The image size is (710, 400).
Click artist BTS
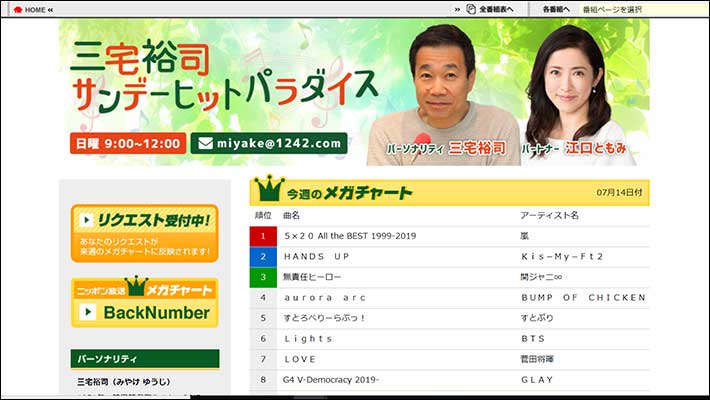[533, 339]
